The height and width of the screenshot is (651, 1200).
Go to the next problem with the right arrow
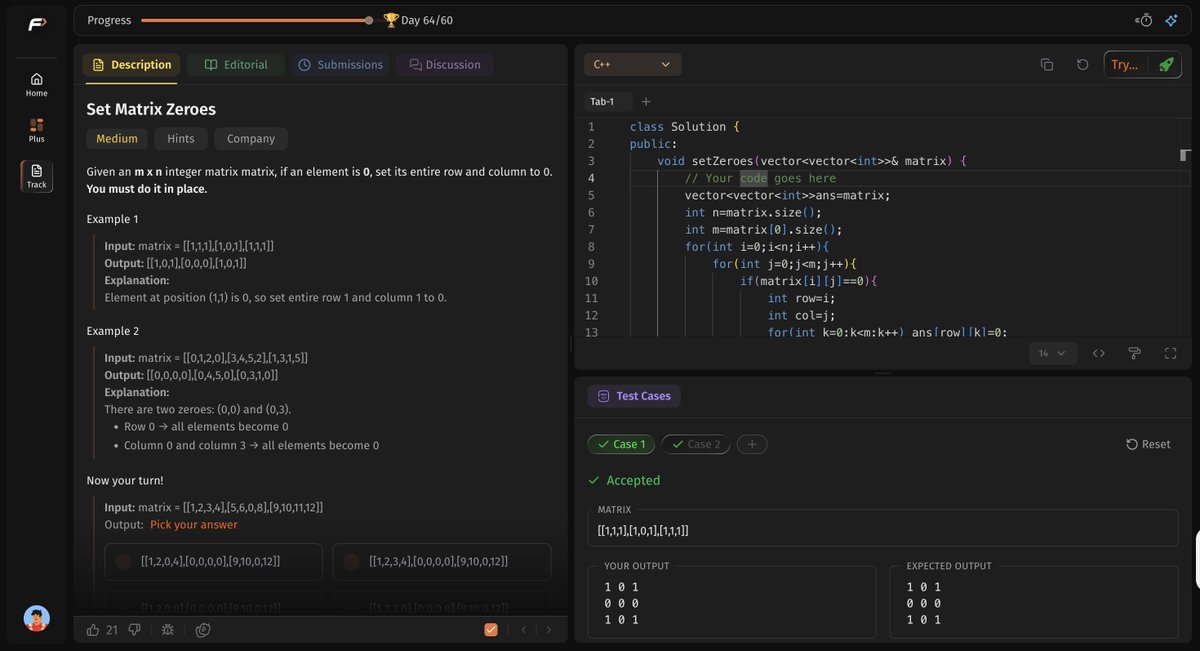548,630
